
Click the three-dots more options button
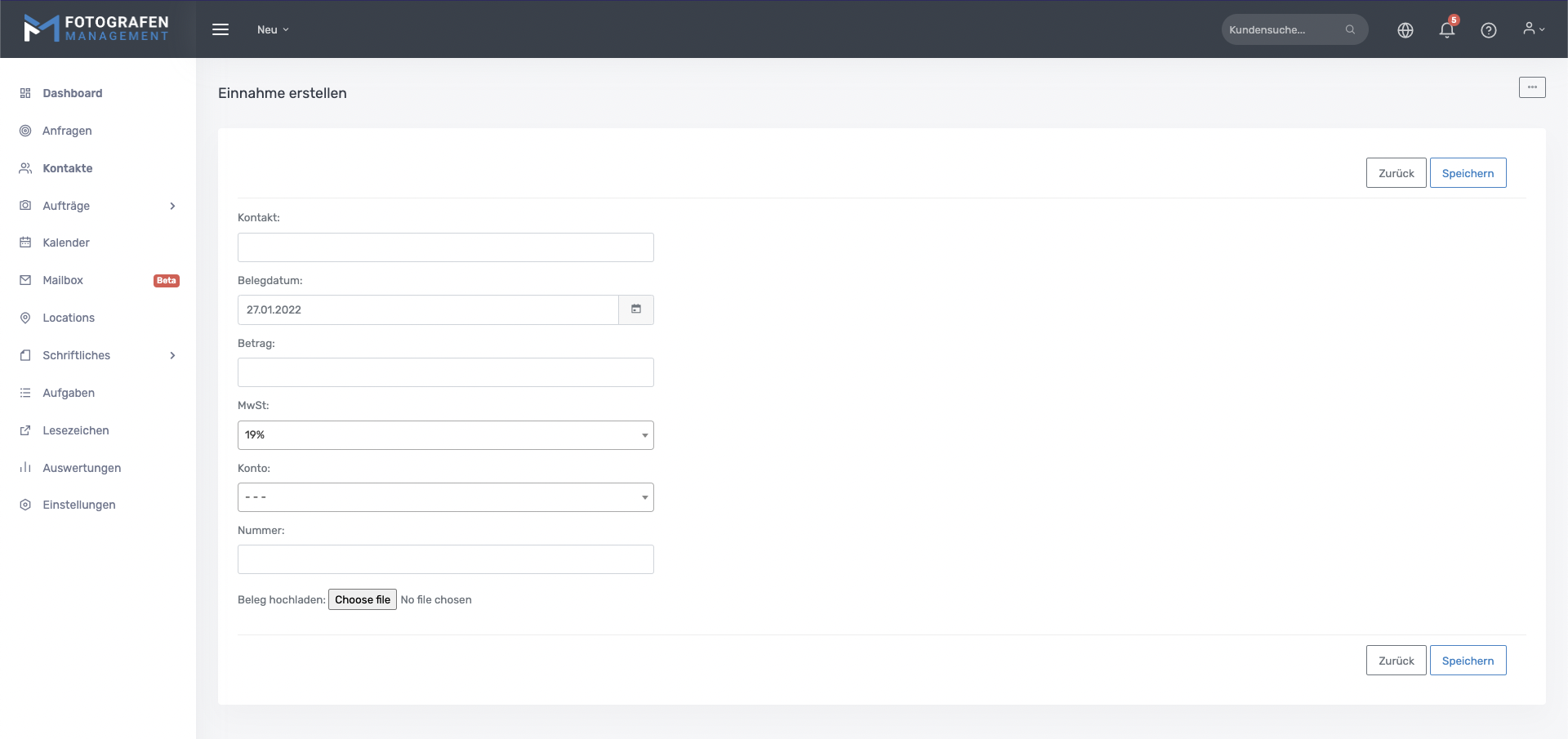click(1531, 87)
